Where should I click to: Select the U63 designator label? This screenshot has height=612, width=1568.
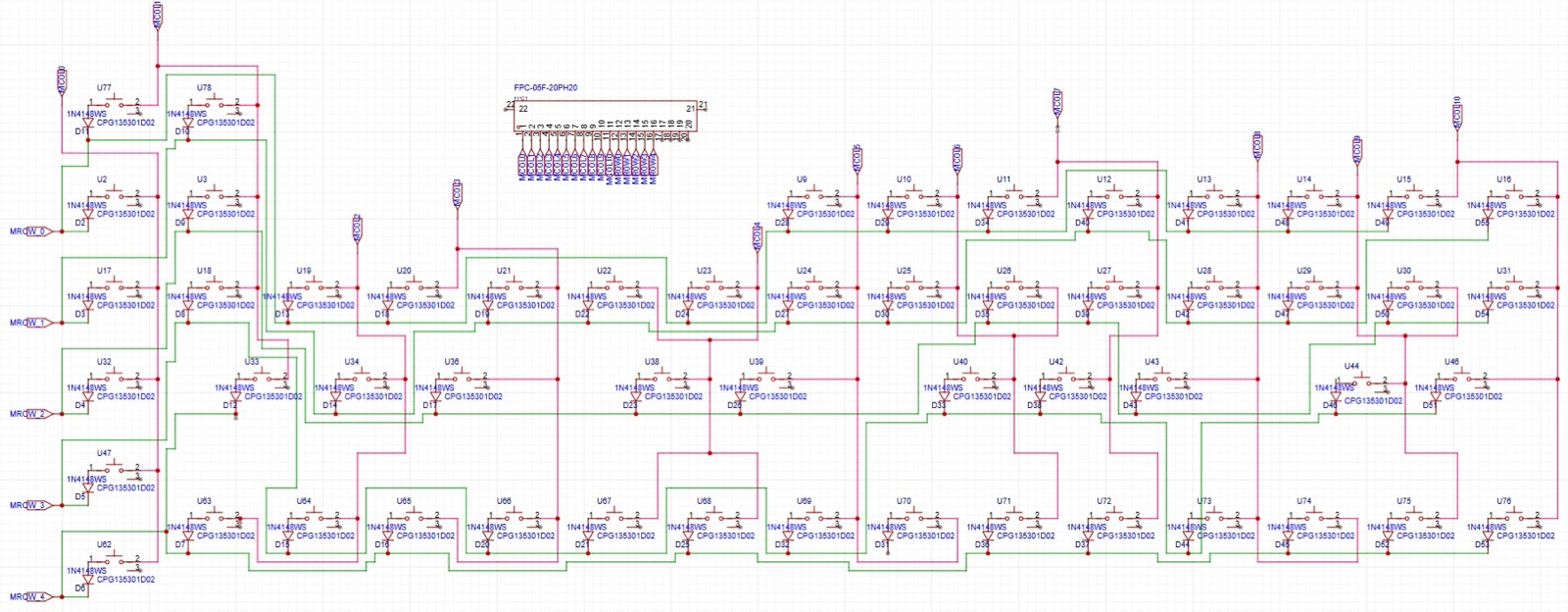tap(204, 501)
